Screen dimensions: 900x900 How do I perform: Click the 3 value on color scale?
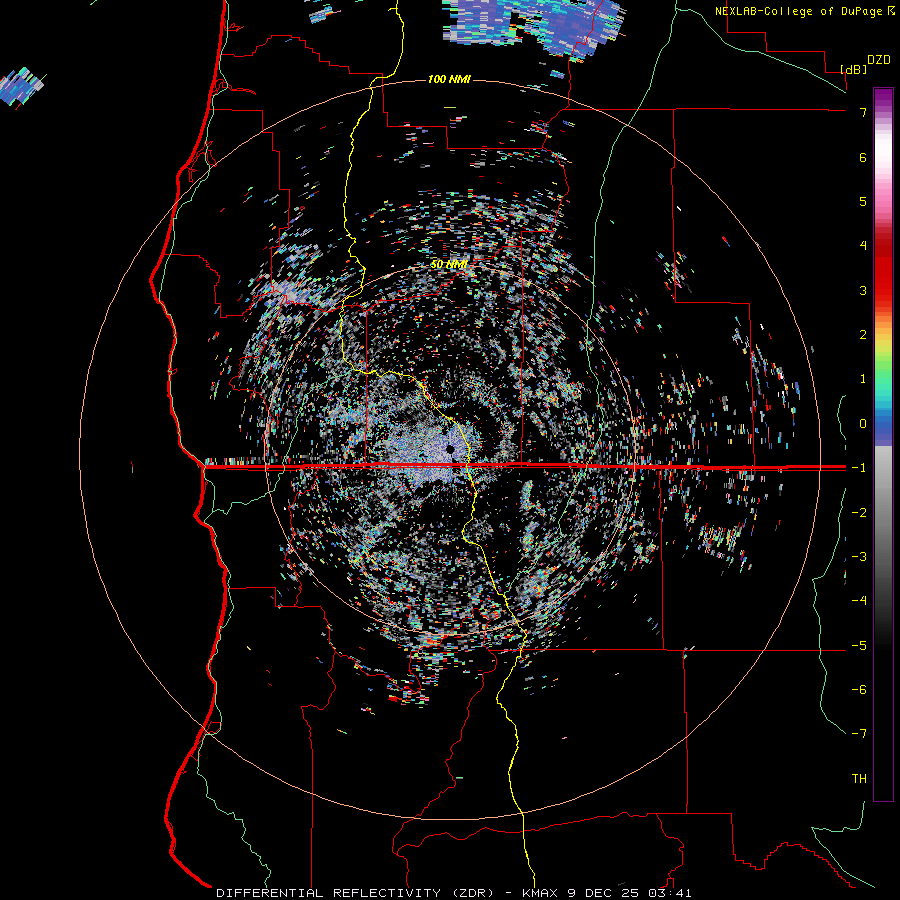[863, 290]
